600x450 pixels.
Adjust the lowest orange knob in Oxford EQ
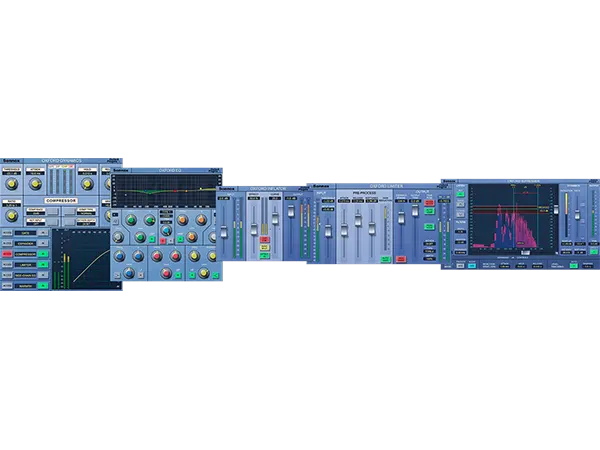(x=192, y=237)
